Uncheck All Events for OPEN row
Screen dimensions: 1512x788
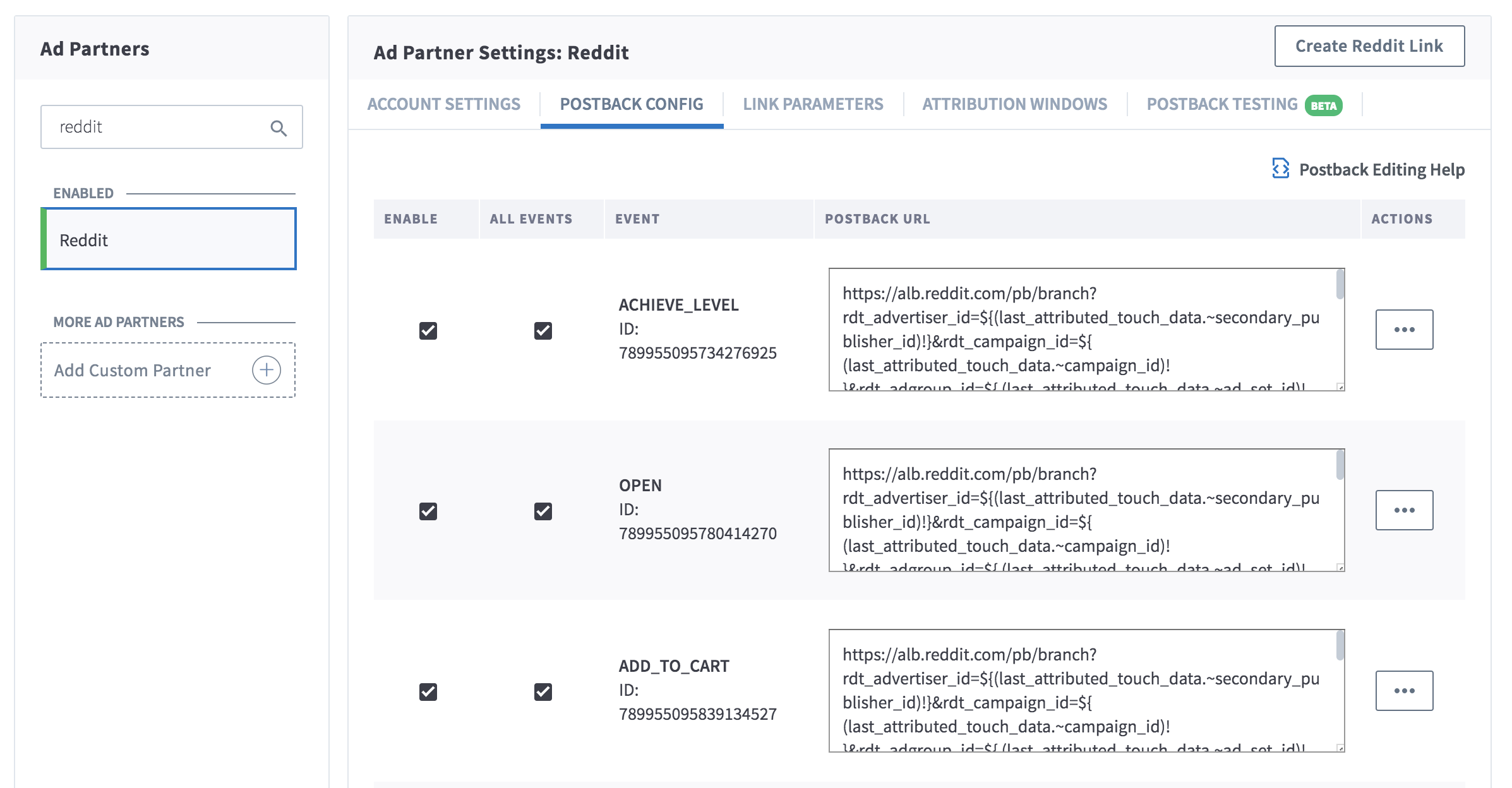(x=543, y=511)
